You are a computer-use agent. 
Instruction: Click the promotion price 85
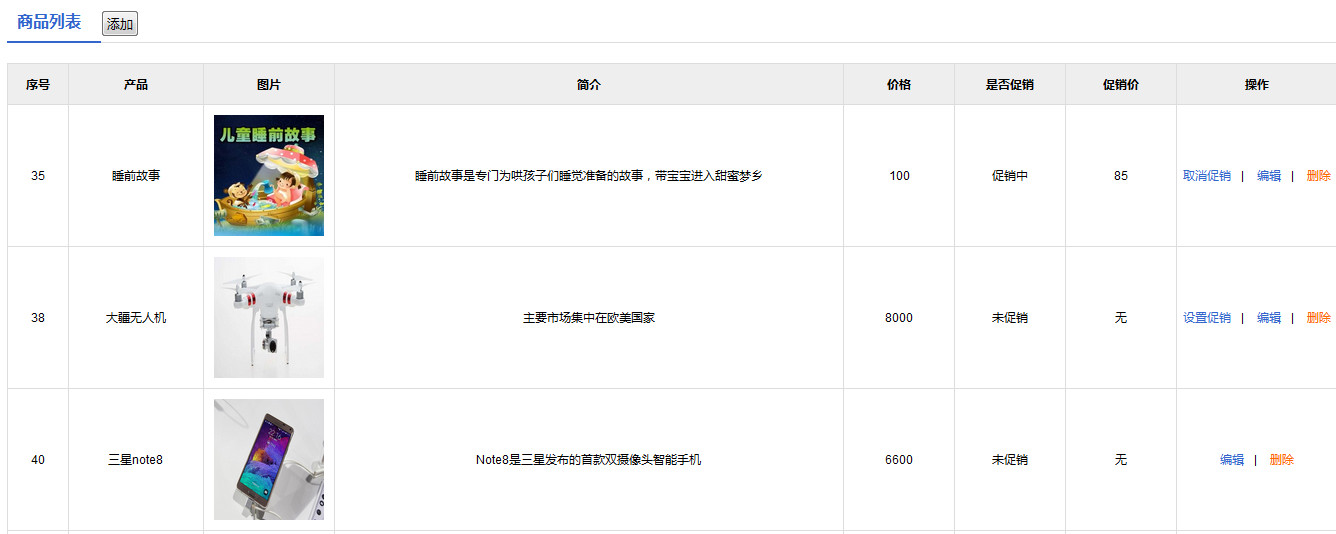tap(1121, 176)
